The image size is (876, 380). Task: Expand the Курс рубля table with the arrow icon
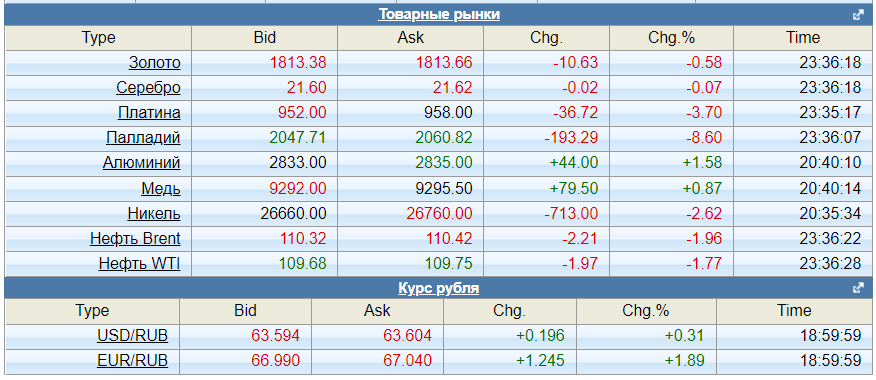[x=859, y=288]
